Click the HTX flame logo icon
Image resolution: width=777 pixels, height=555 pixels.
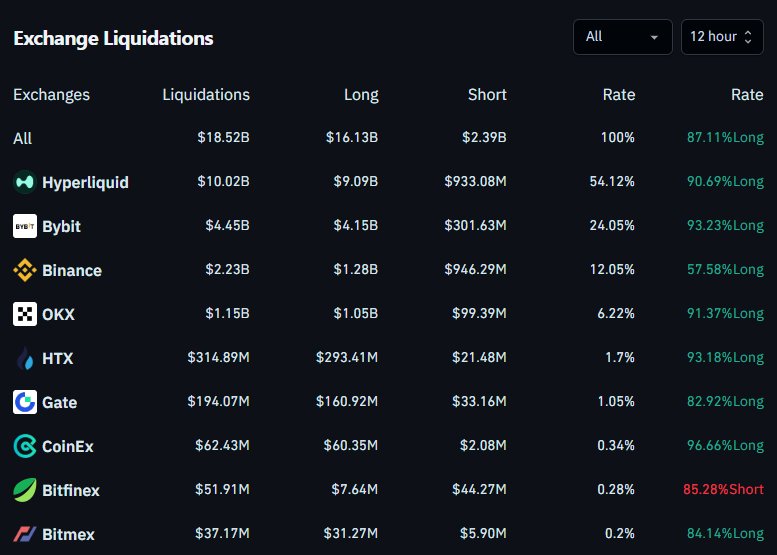[x=24, y=358]
